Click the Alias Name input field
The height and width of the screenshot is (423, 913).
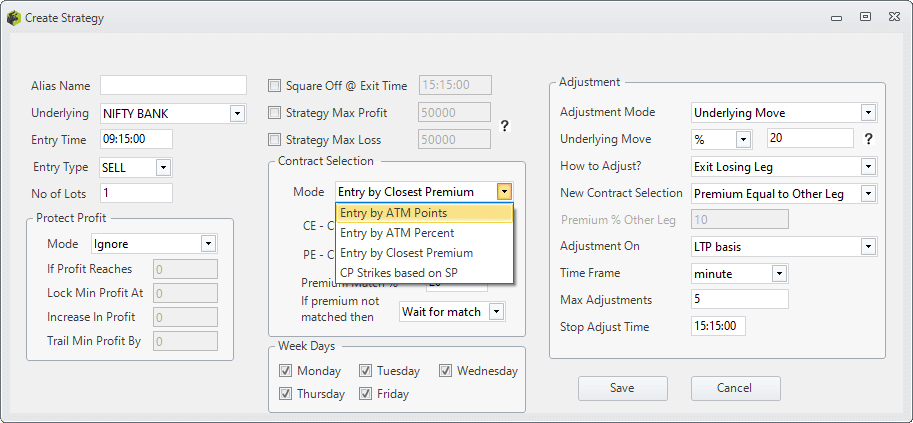click(x=174, y=85)
